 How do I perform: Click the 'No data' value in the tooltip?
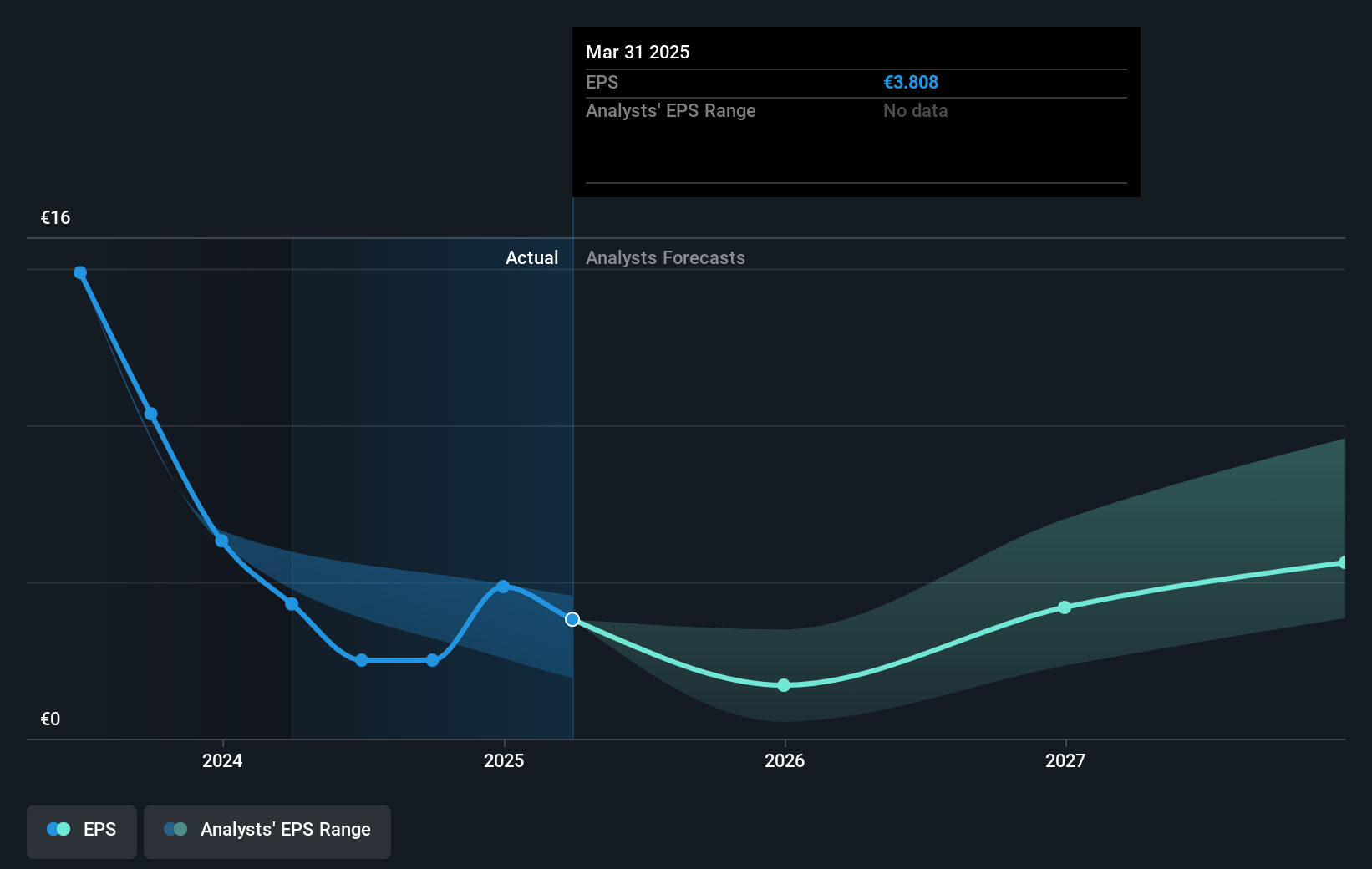tap(916, 110)
